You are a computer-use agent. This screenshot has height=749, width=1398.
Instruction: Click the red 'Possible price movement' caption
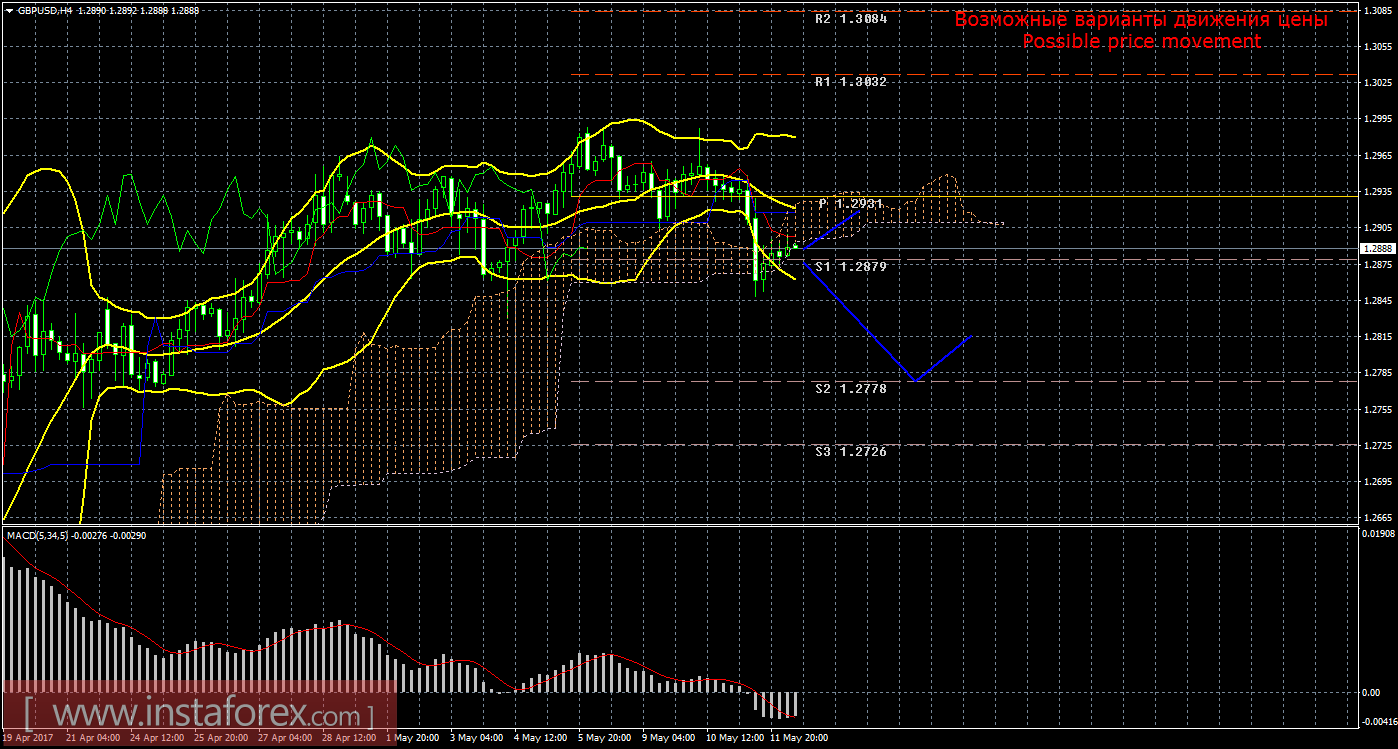(1141, 41)
